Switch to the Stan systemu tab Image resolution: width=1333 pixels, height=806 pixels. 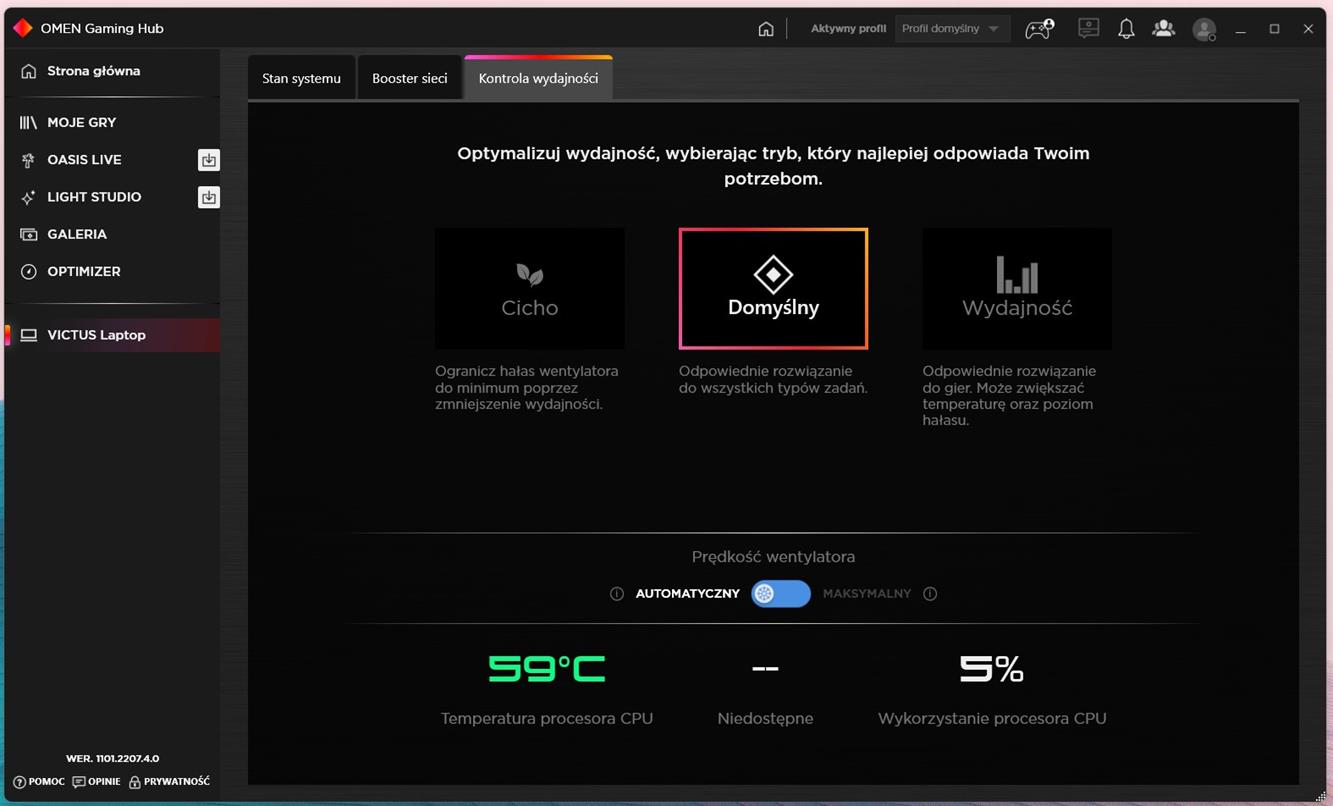[x=301, y=78]
